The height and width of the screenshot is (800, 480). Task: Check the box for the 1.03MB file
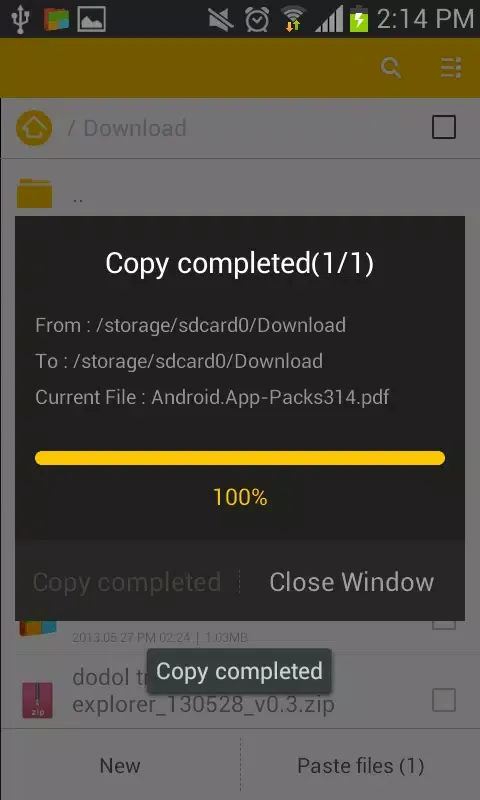(x=444, y=624)
